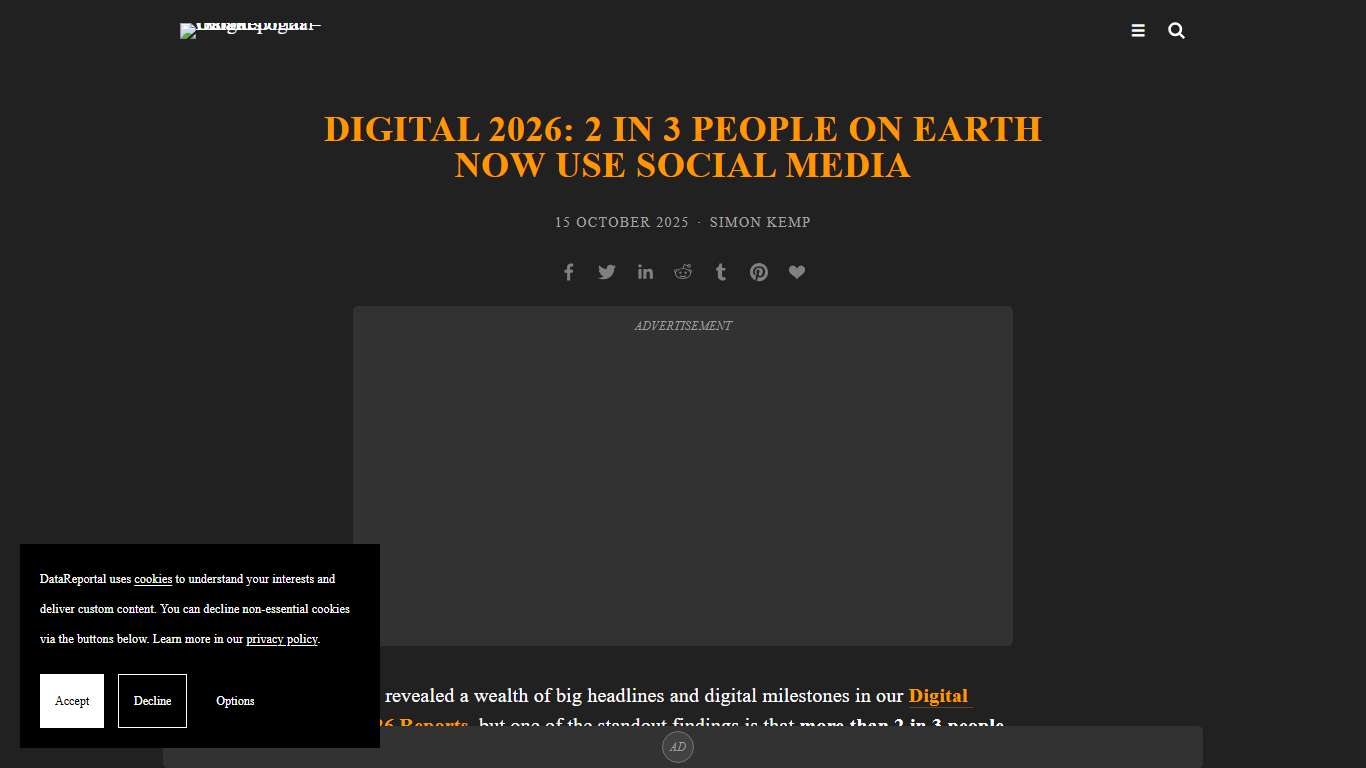Viewport: 1366px width, 768px height.
Task: Click the AD label at page bottom
Action: point(678,747)
